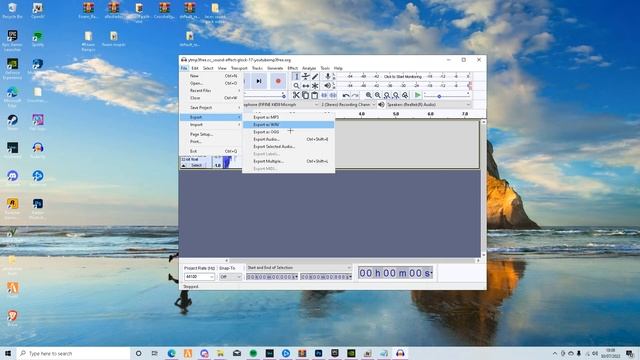Choose Export Audio... menu entry
The image size is (640, 360).
coord(289,140)
